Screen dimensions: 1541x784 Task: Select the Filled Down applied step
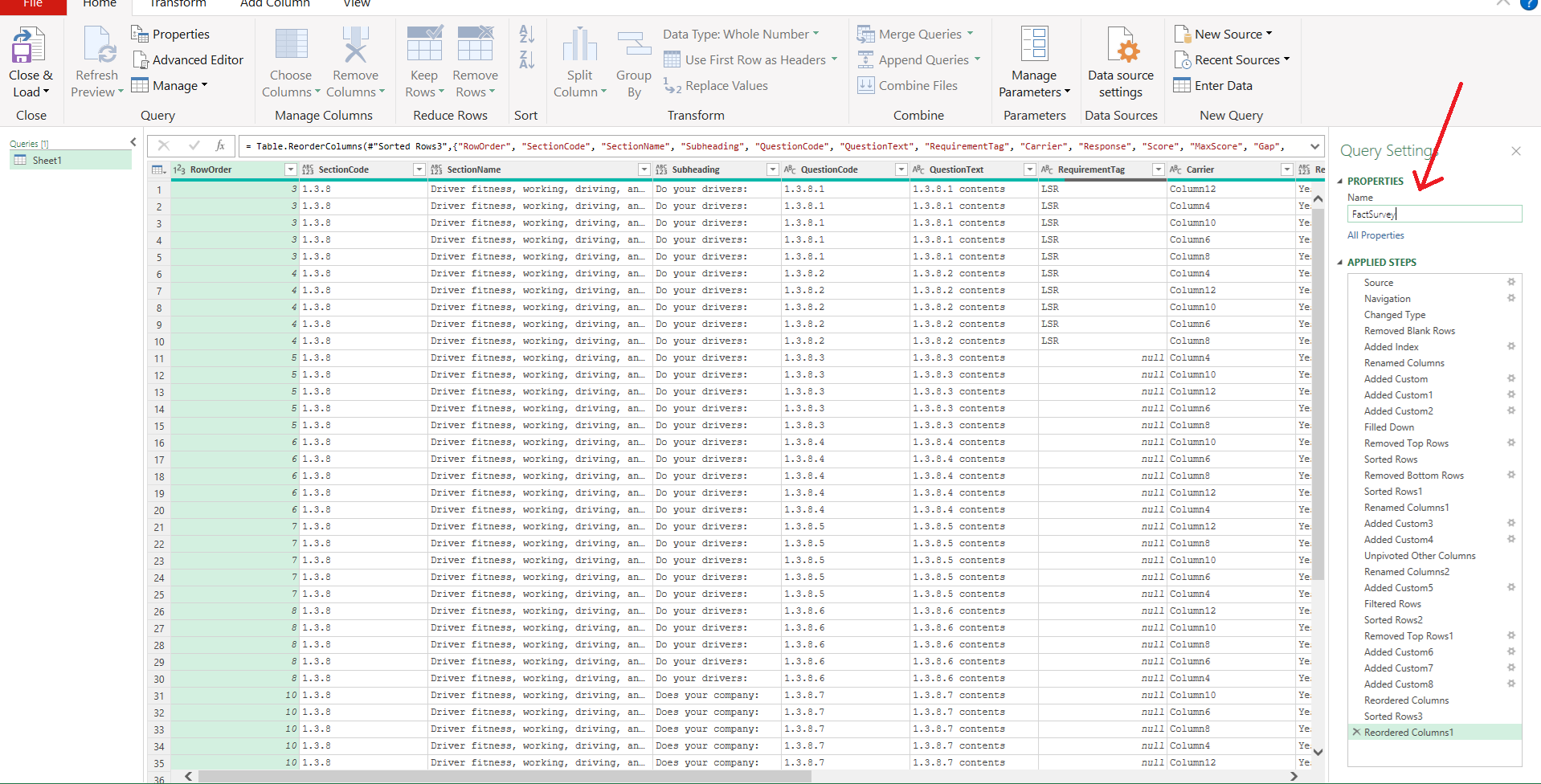pos(1389,427)
